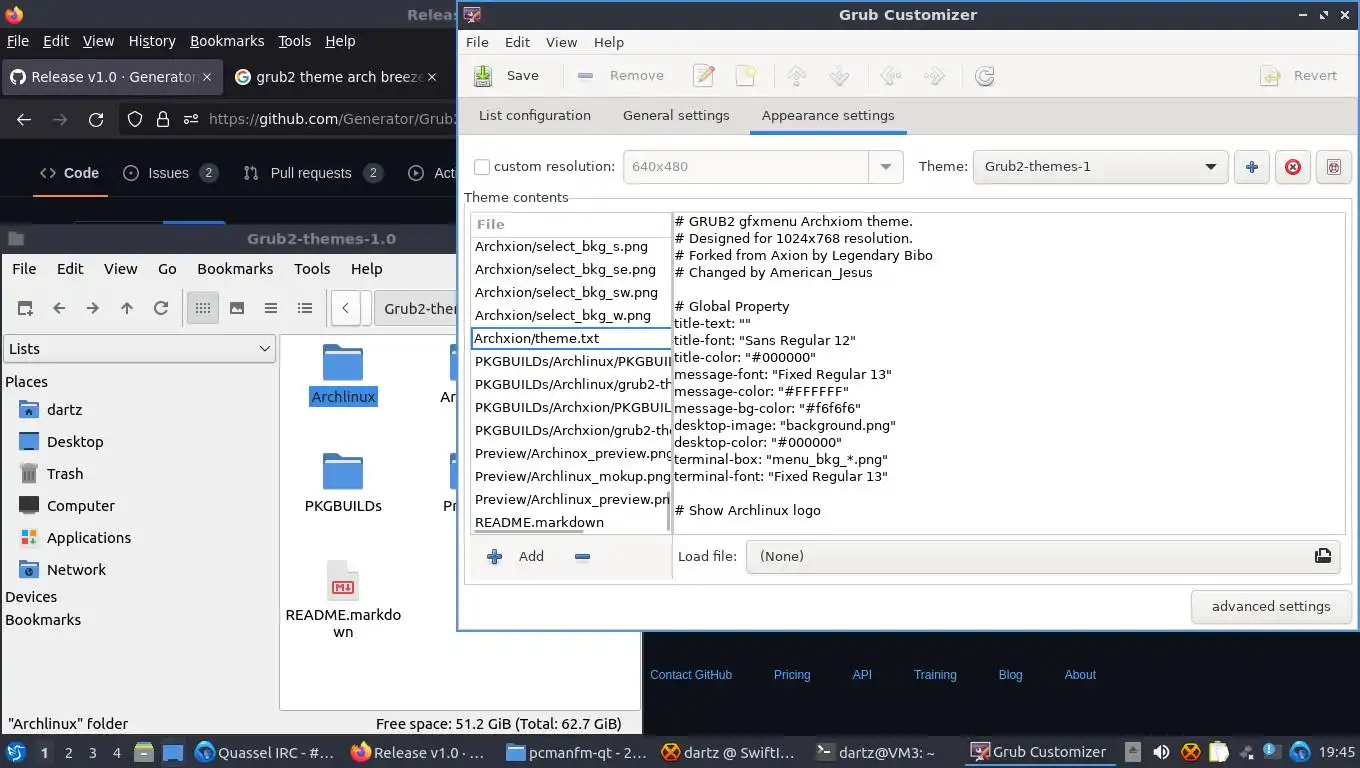The height and width of the screenshot is (768, 1360).
Task: Open the site security padlock in Firefox
Action: click(163, 119)
